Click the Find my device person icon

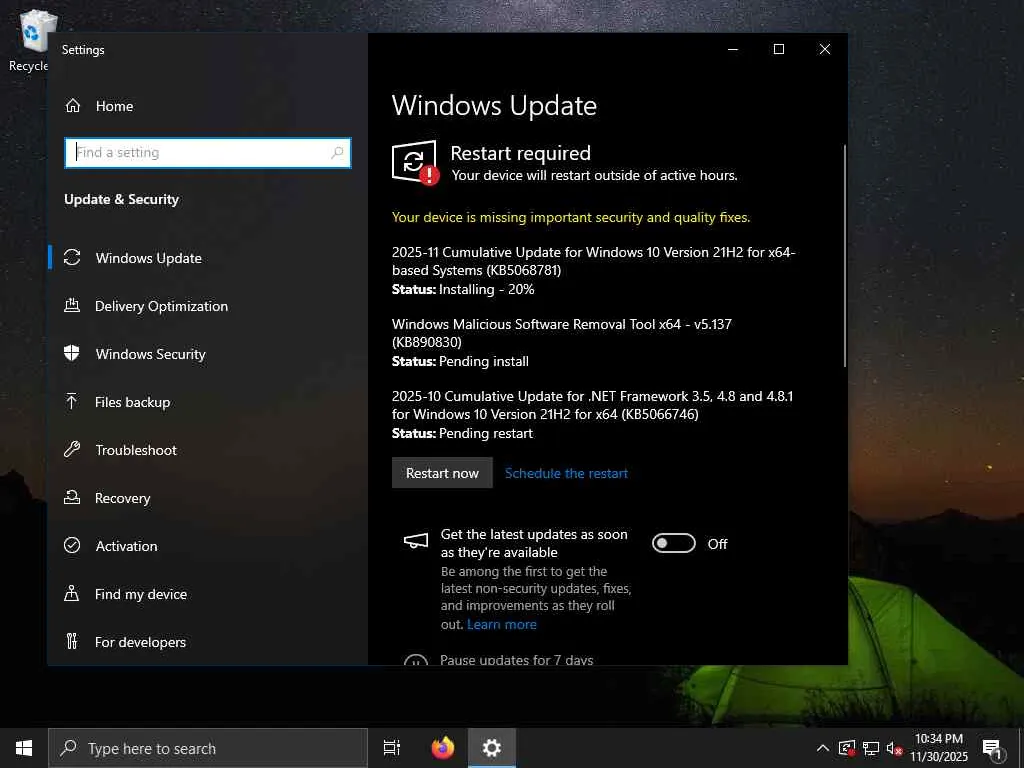pos(72,594)
